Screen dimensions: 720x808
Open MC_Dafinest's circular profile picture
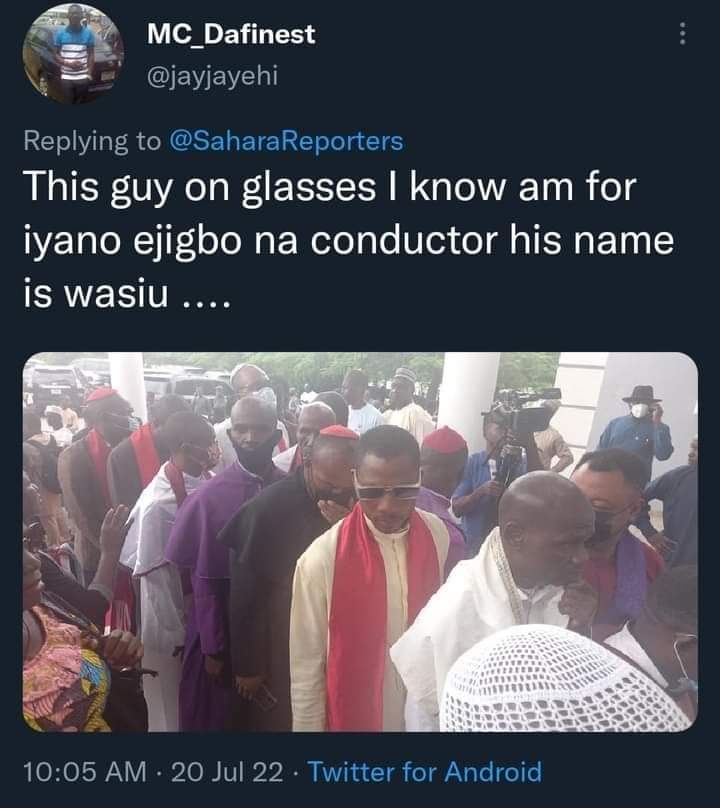pos(73,53)
